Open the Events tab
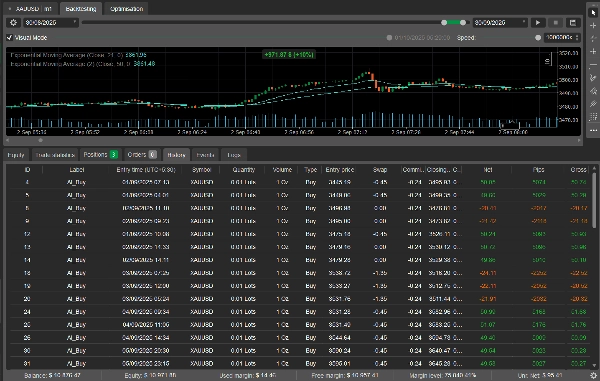Screen dimensions: 600x381 pyautogui.click(x=205, y=155)
